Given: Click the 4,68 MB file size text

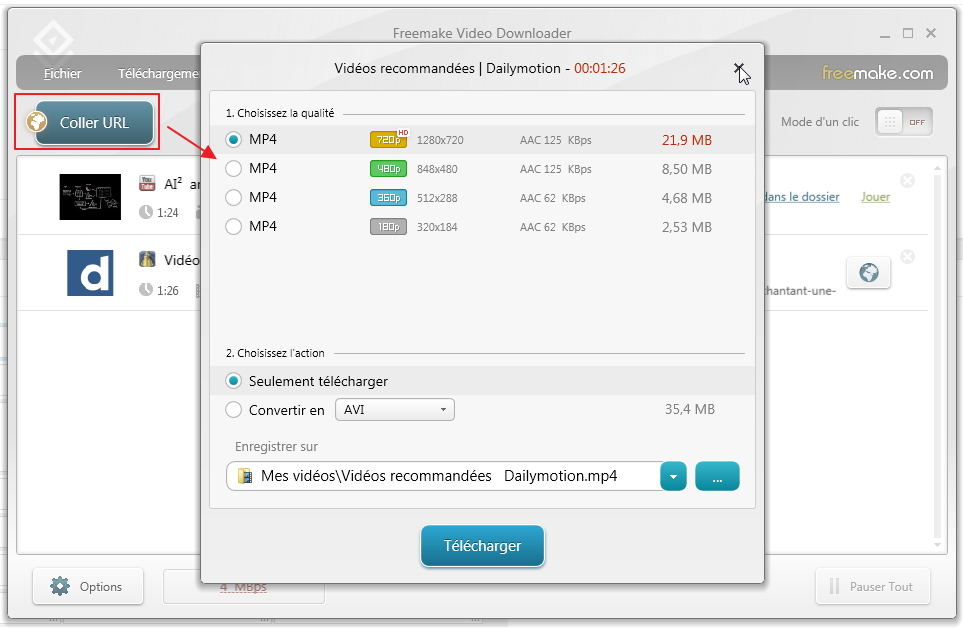Looking at the screenshot, I should 687,198.
